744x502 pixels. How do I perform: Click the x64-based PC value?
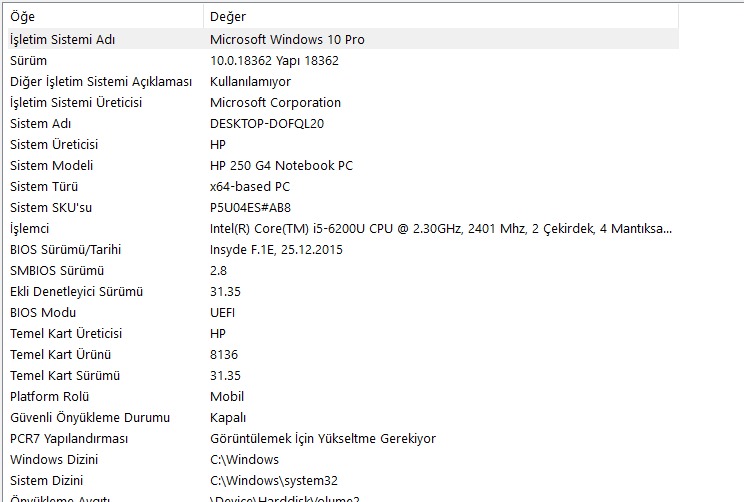[x=250, y=186]
